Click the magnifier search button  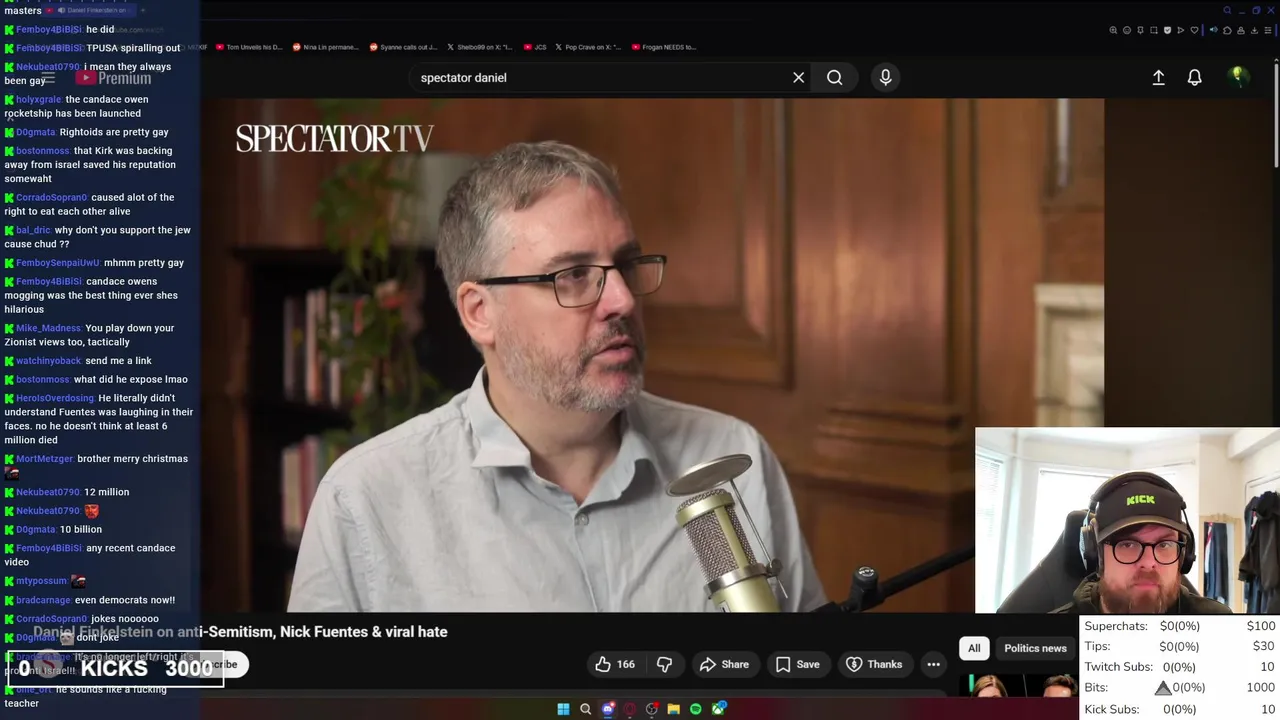pyautogui.click(x=834, y=78)
